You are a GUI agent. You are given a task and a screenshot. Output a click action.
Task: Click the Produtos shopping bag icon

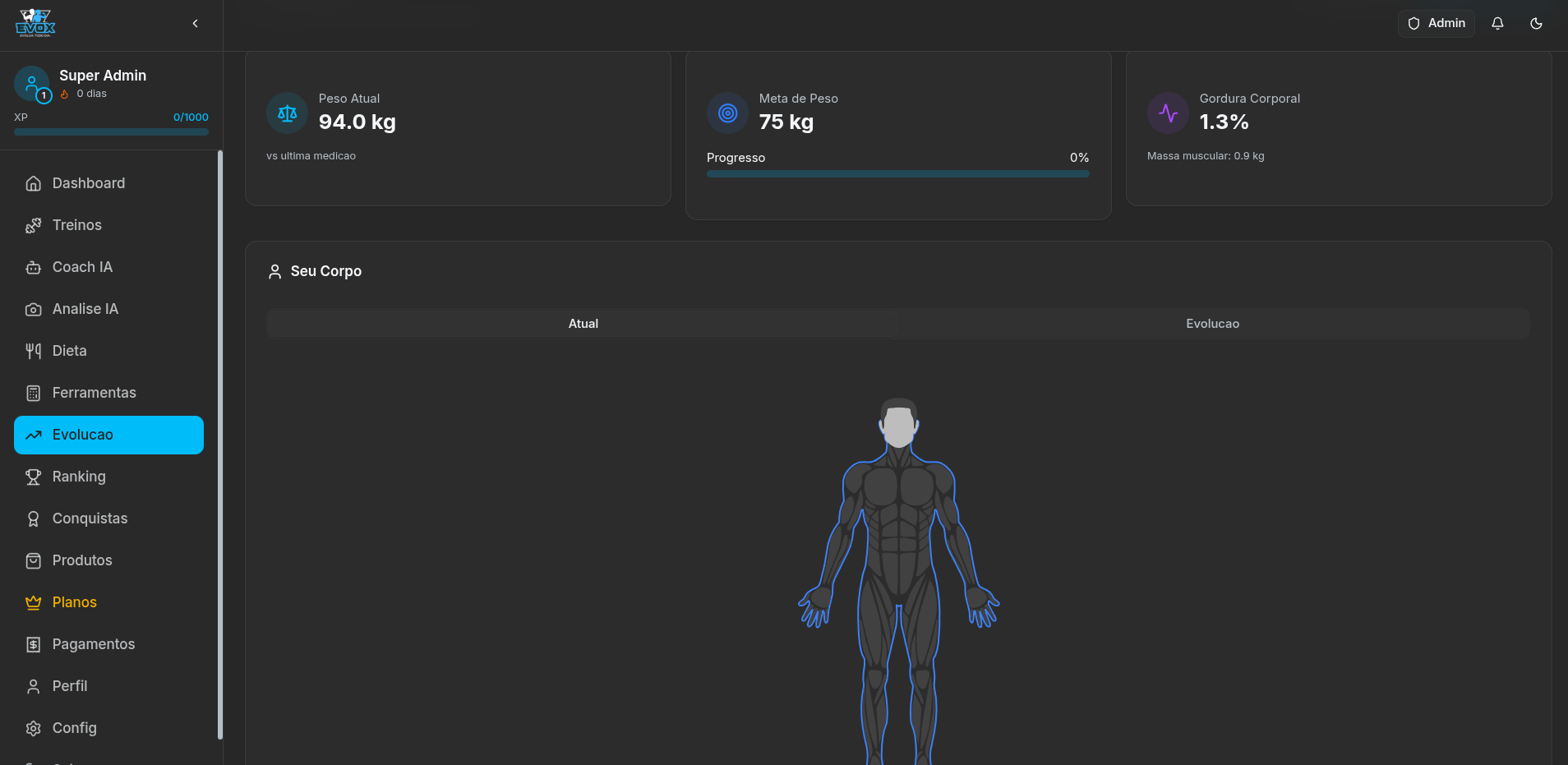point(34,560)
